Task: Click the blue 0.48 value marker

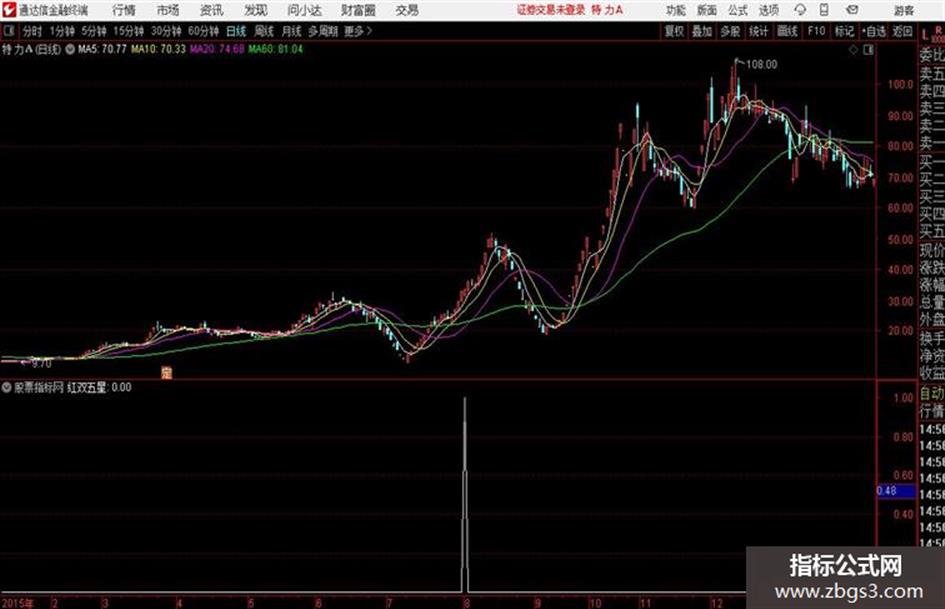Action: coord(895,491)
